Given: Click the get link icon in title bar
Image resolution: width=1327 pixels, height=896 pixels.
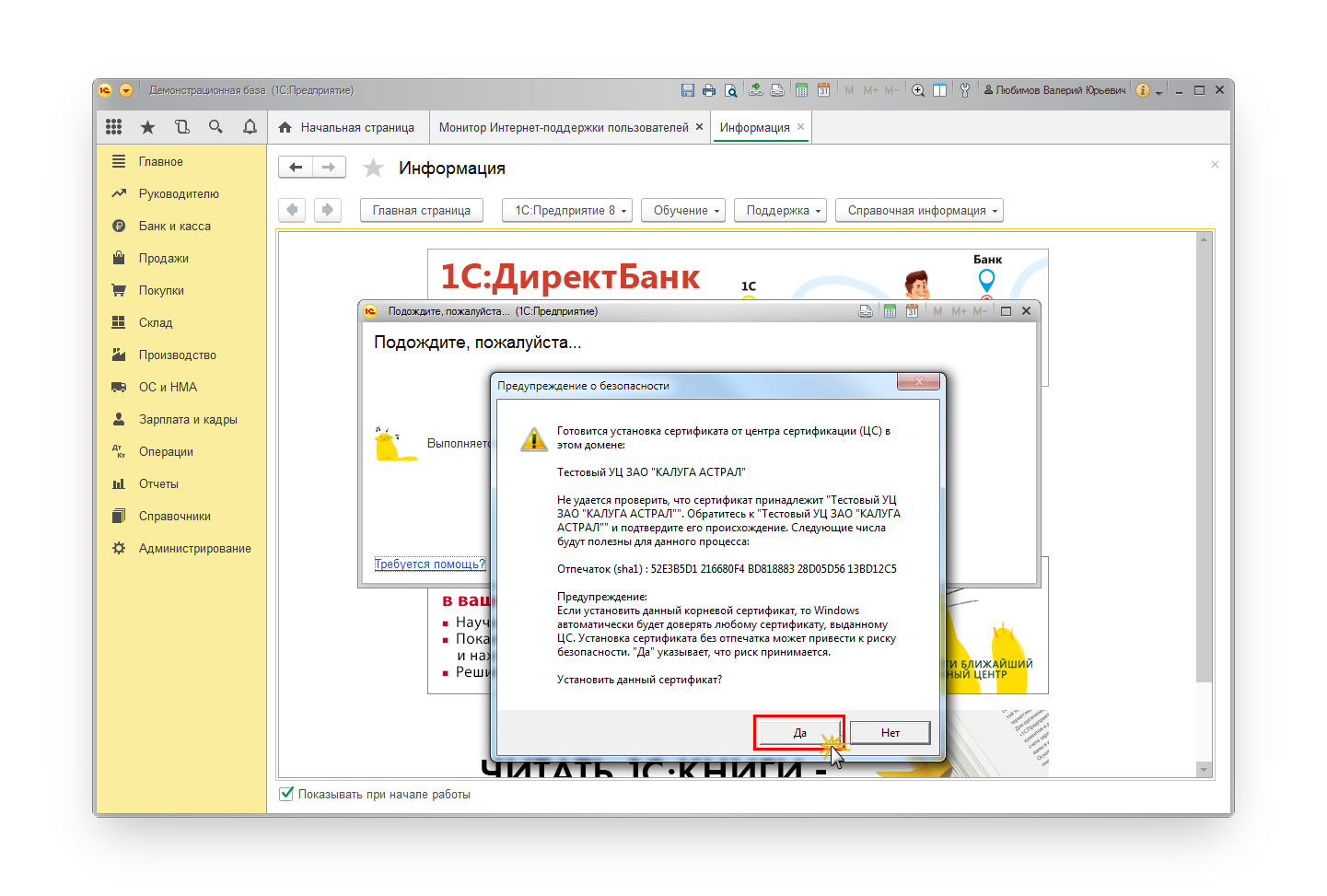Looking at the screenshot, I should (756, 90).
